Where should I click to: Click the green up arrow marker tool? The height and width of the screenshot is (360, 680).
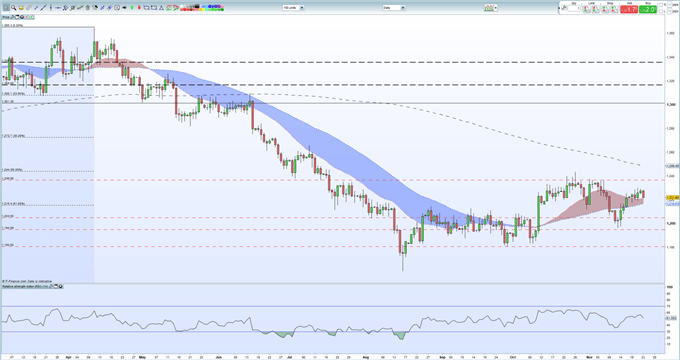132,7
